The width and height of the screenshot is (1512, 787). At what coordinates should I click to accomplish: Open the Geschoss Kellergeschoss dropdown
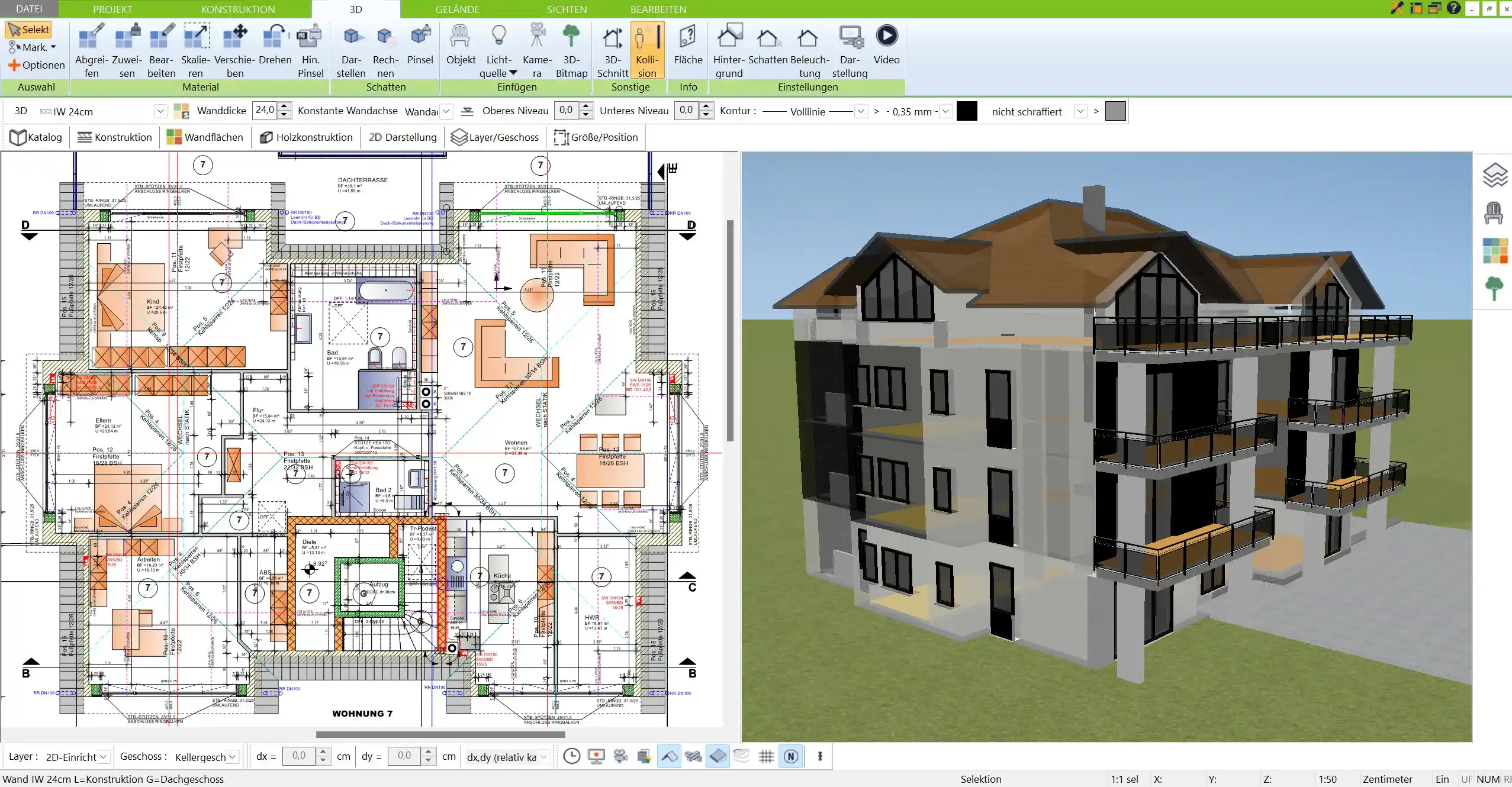[x=233, y=757]
